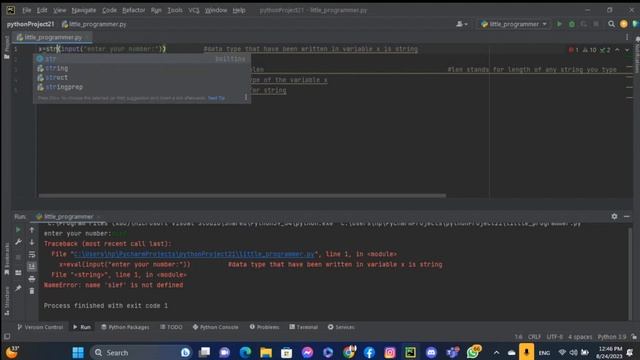Choose 'str' from autocomplete list
Viewport: 640px width, 360px height.
[142, 59]
